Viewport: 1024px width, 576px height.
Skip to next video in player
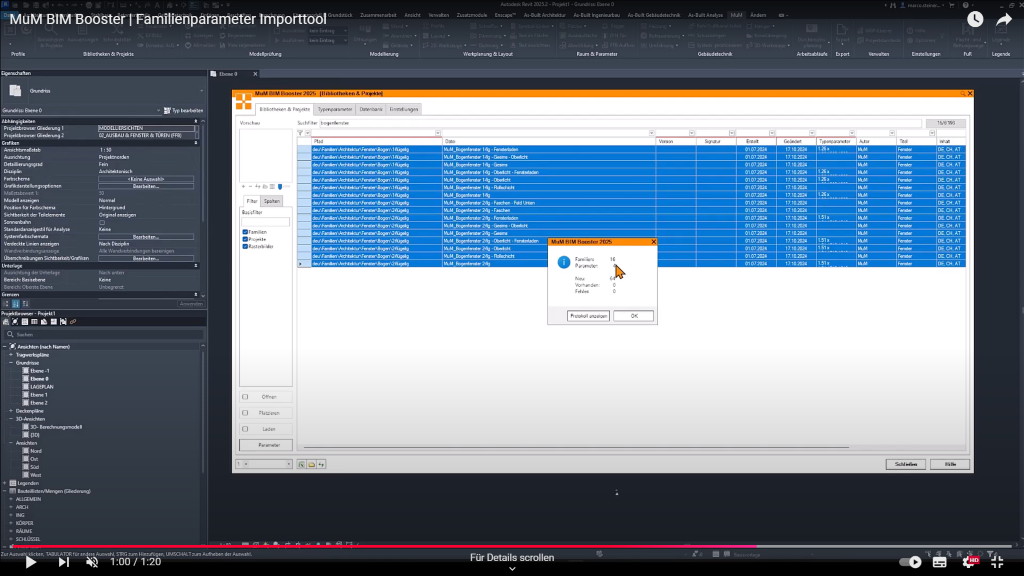pyautogui.click(x=64, y=562)
